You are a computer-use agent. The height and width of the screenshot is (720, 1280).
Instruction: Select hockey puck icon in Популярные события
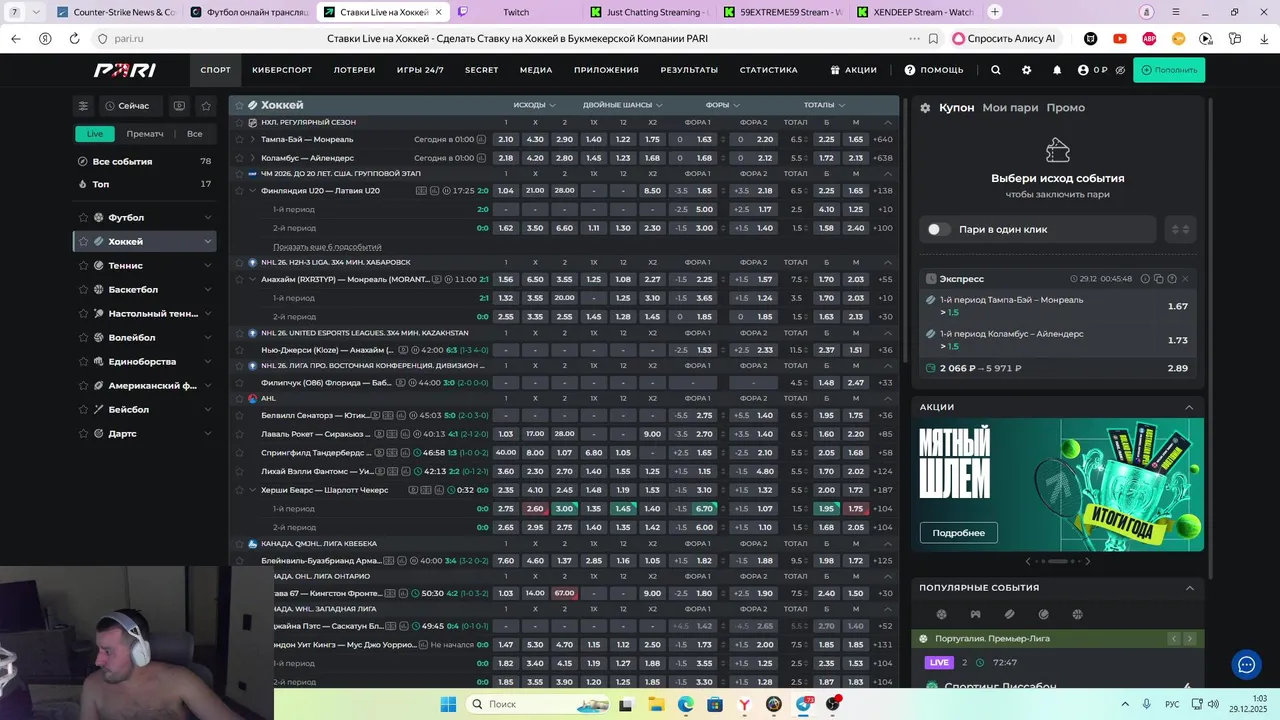click(1009, 614)
